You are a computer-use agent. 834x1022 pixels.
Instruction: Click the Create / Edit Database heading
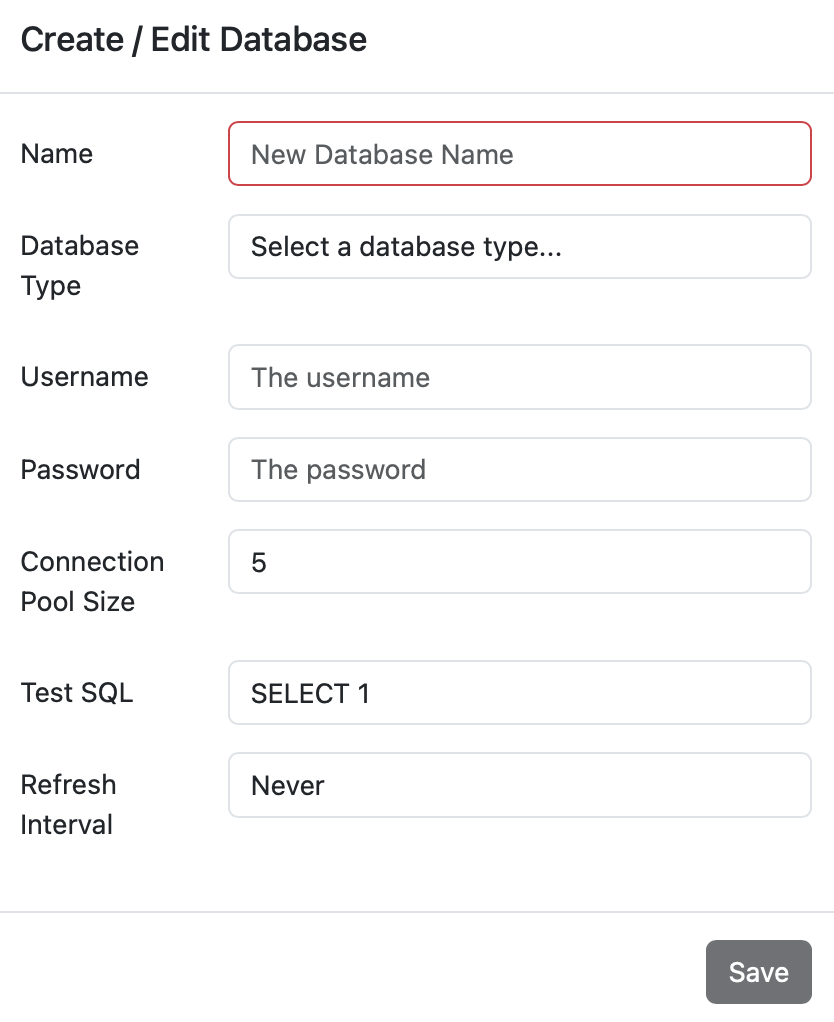193,40
